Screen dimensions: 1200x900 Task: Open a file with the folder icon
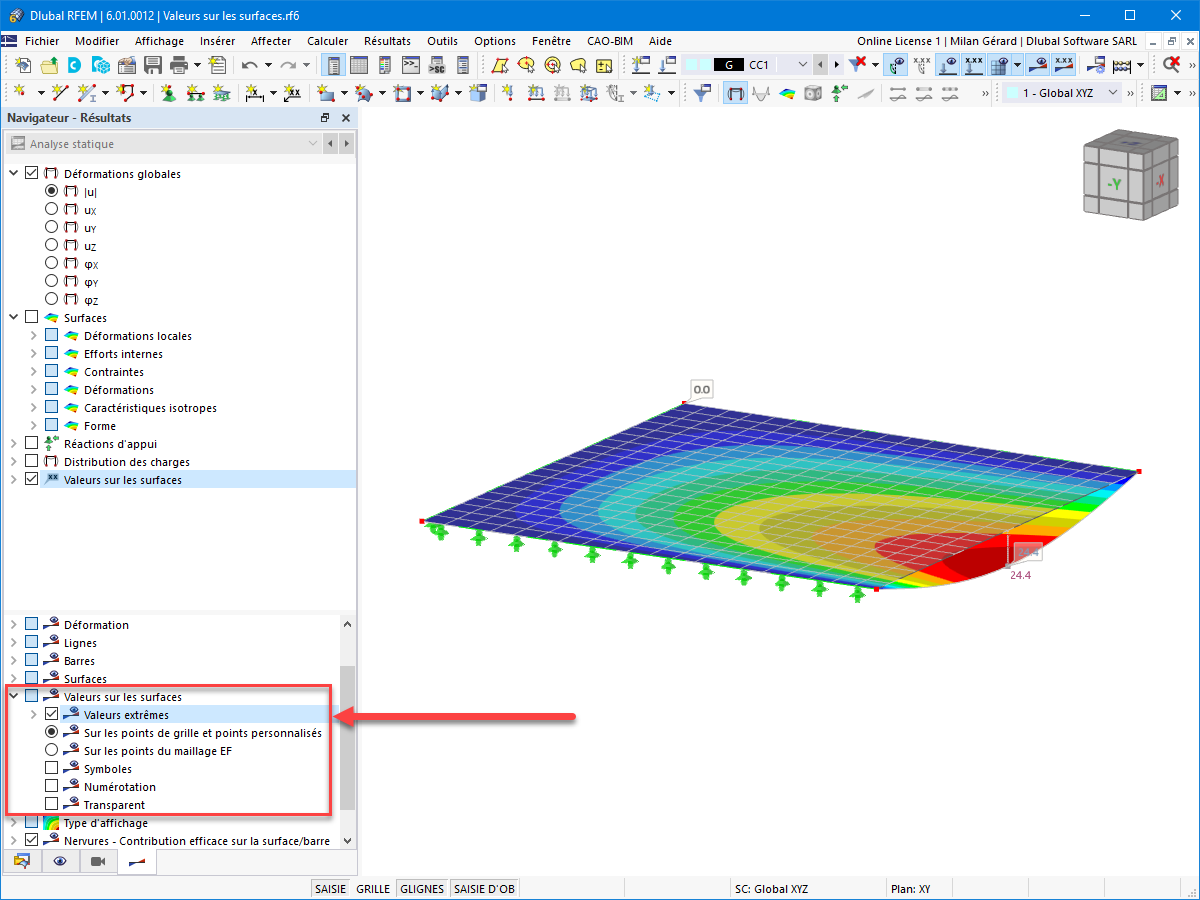49,65
